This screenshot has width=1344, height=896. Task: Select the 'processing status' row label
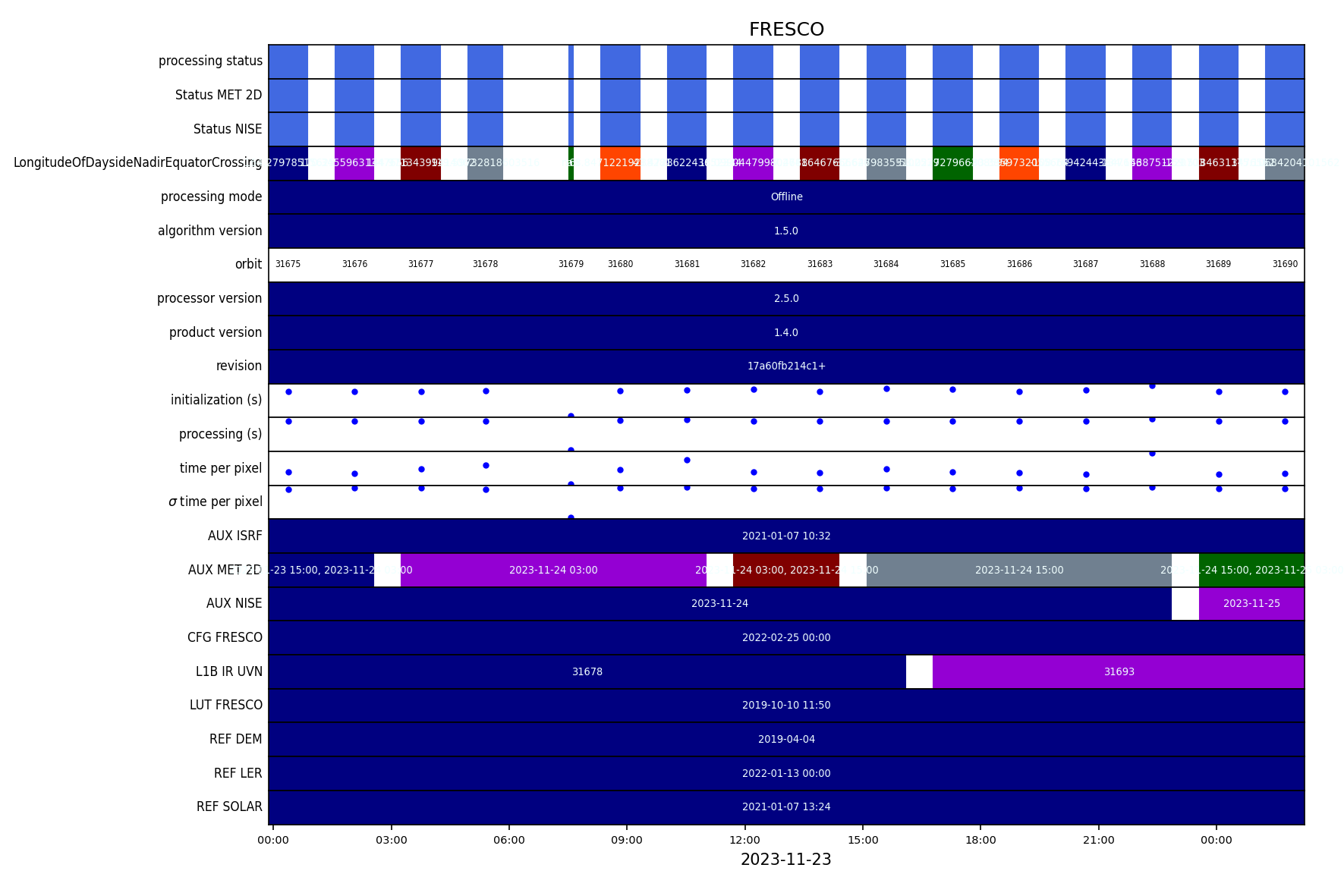point(210,61)
